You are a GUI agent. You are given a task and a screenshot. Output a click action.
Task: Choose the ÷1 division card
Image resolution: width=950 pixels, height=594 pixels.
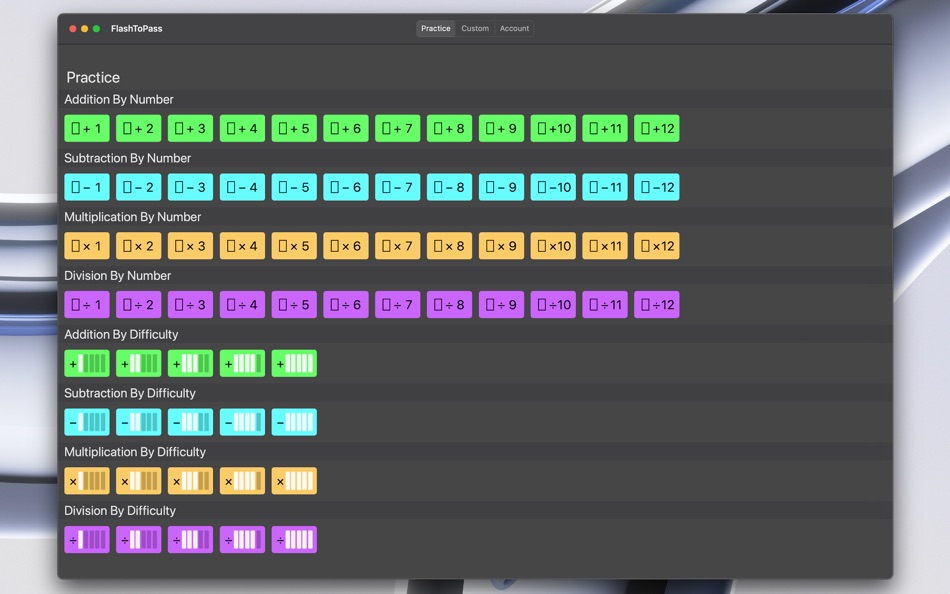click(x=87, y=305)
